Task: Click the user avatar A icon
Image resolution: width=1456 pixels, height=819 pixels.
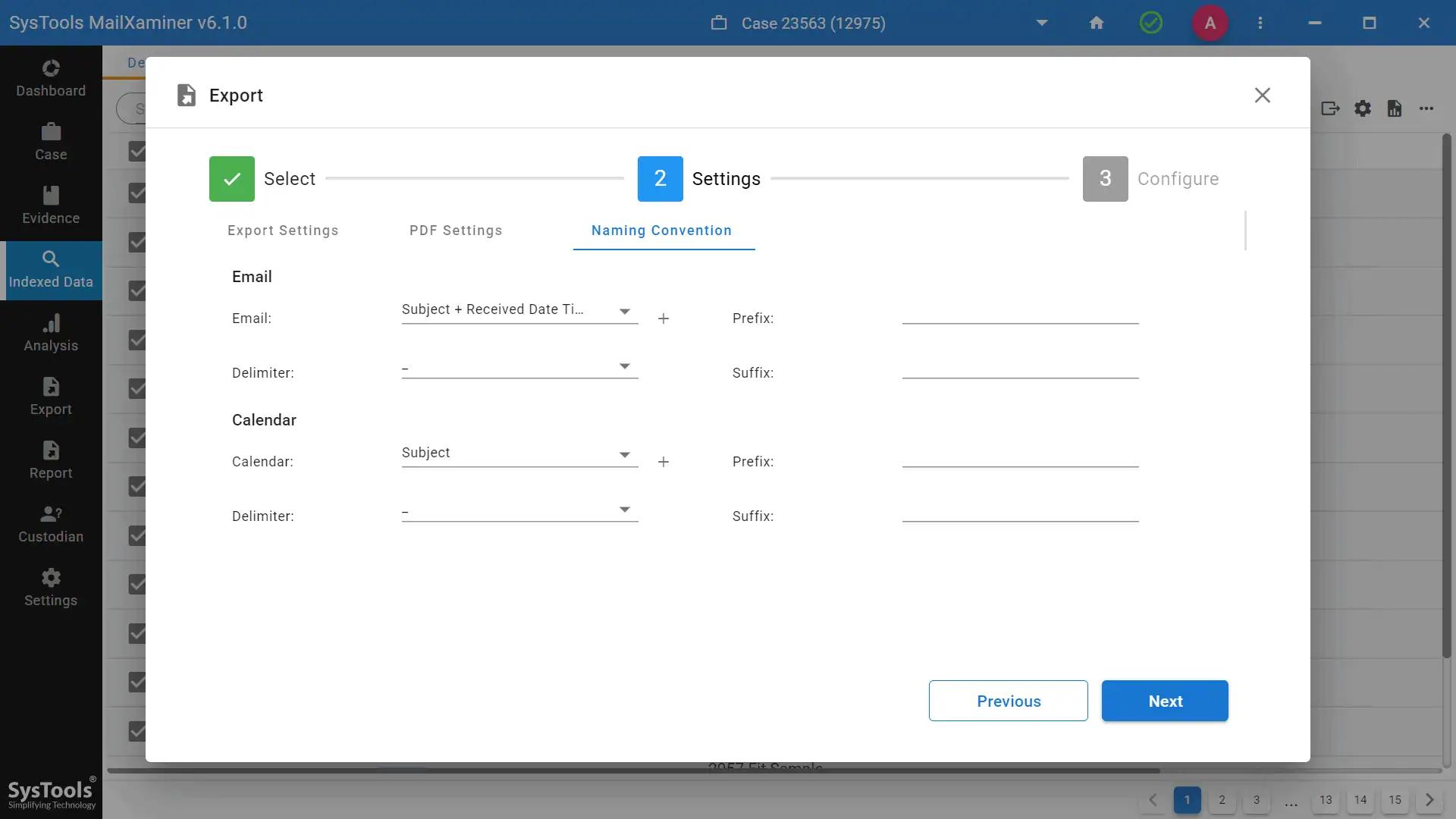Action: coord(1210,23)
